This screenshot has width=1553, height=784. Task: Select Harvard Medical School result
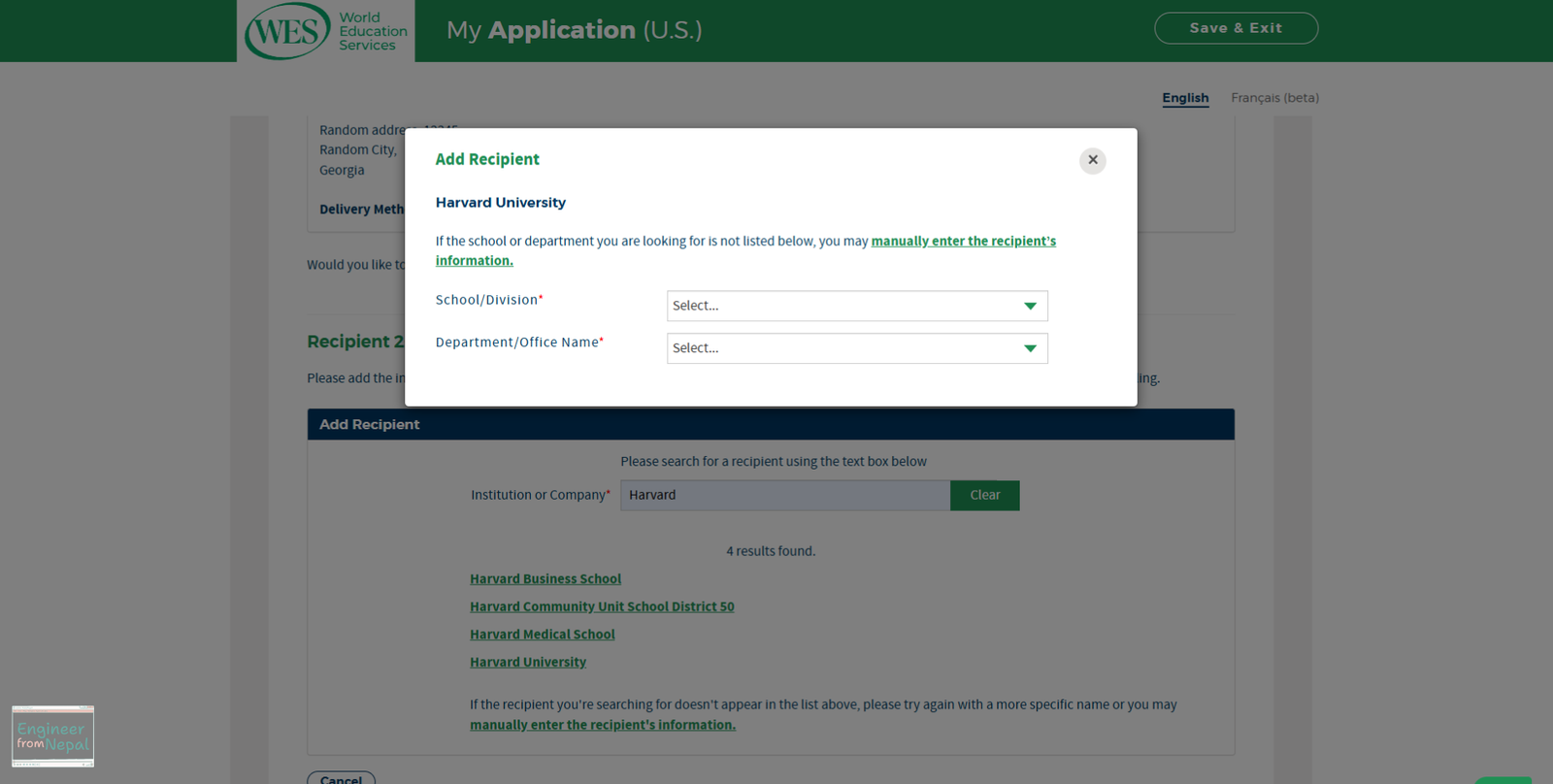(x=543, y=635)
